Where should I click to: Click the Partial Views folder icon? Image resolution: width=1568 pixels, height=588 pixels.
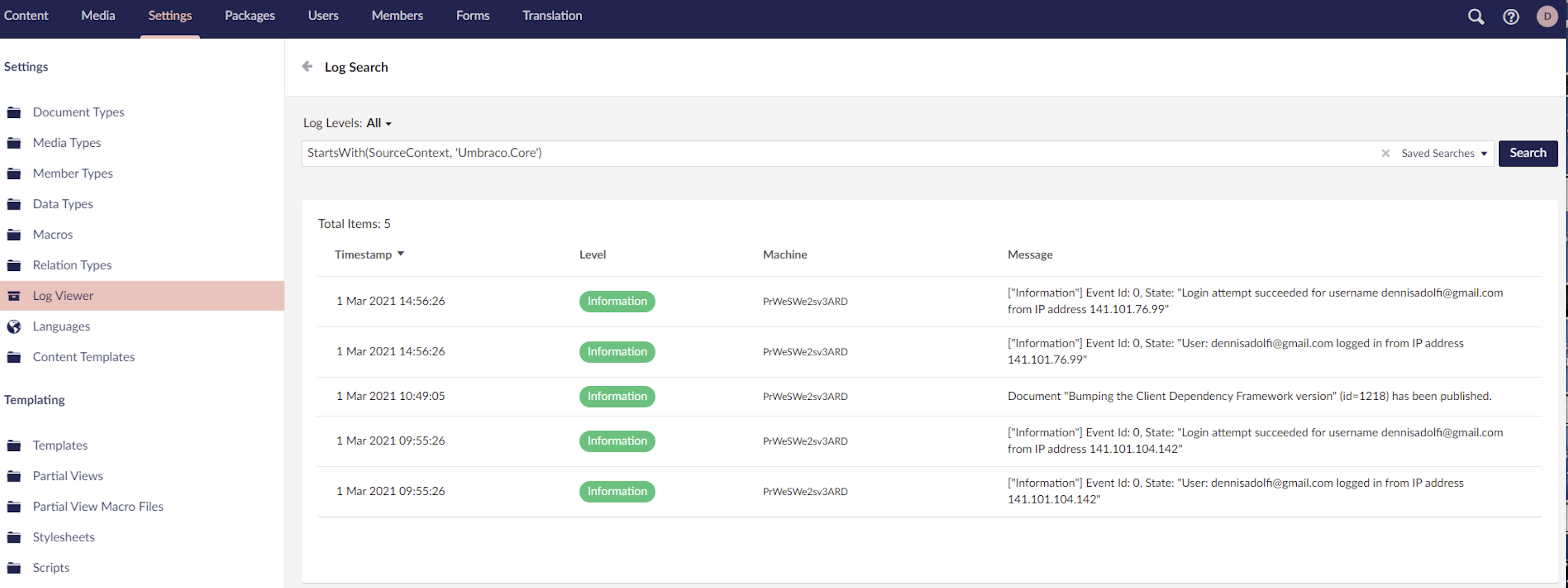[x=14, y=476]
